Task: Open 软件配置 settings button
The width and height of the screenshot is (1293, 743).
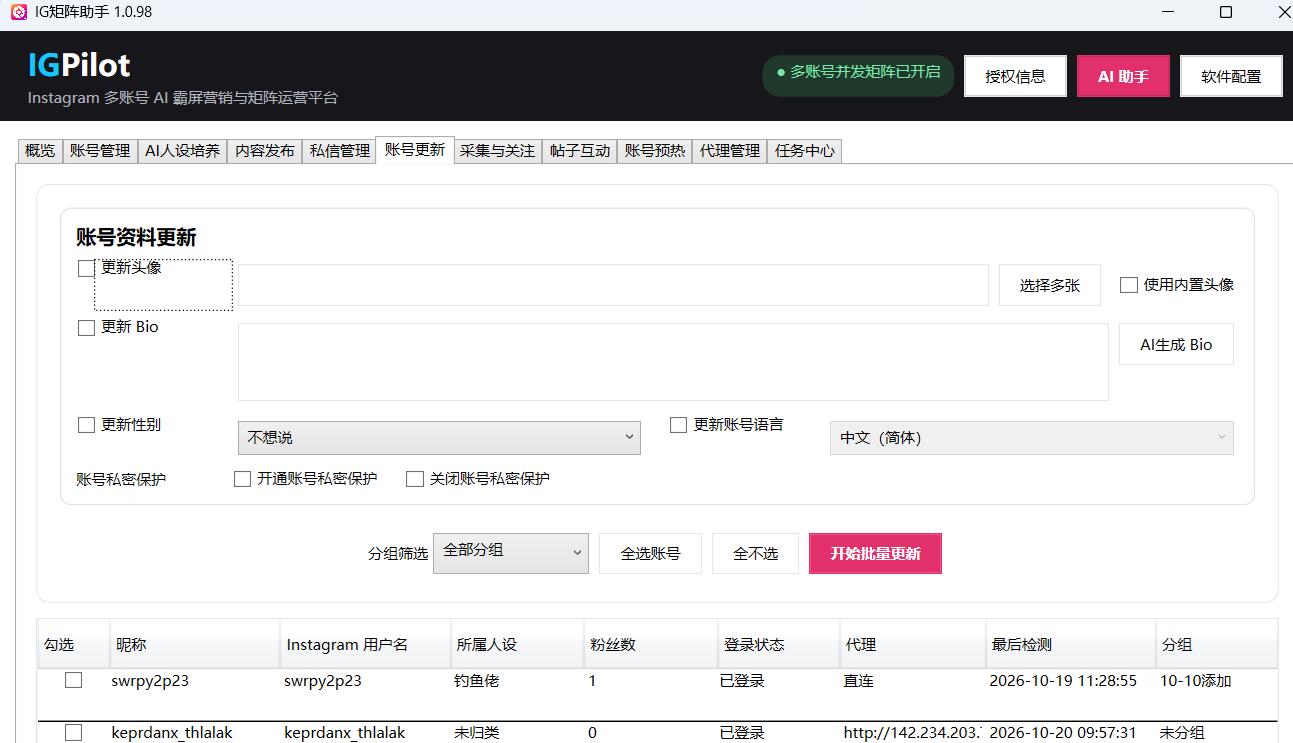Action: pos(1231,76)
